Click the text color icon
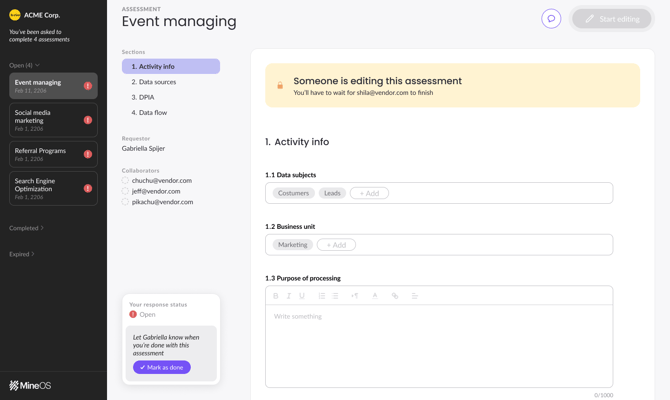Screen dimensions: 670x400 (375, 296)
